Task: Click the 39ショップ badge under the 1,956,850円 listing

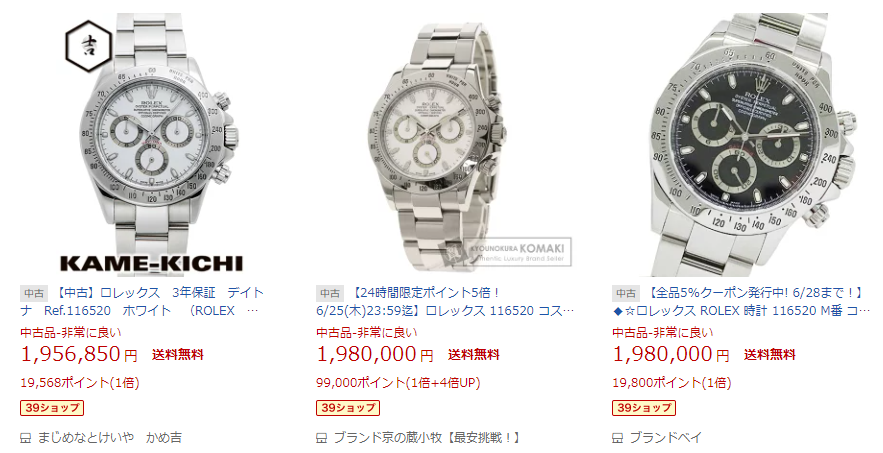Action: click(52, 408)
